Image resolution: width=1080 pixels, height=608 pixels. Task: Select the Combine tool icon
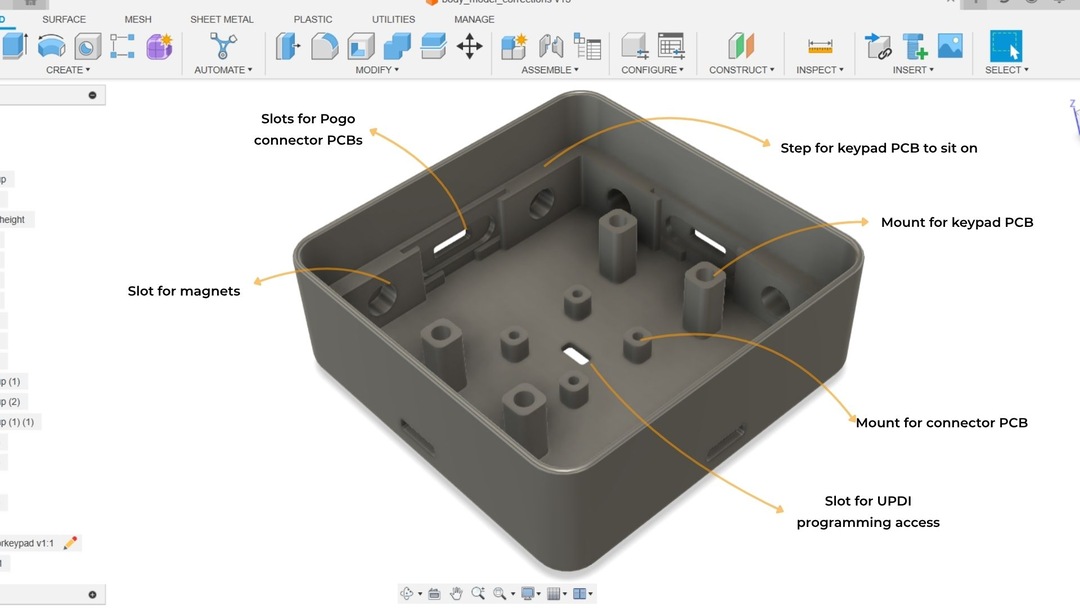point(397,47)
